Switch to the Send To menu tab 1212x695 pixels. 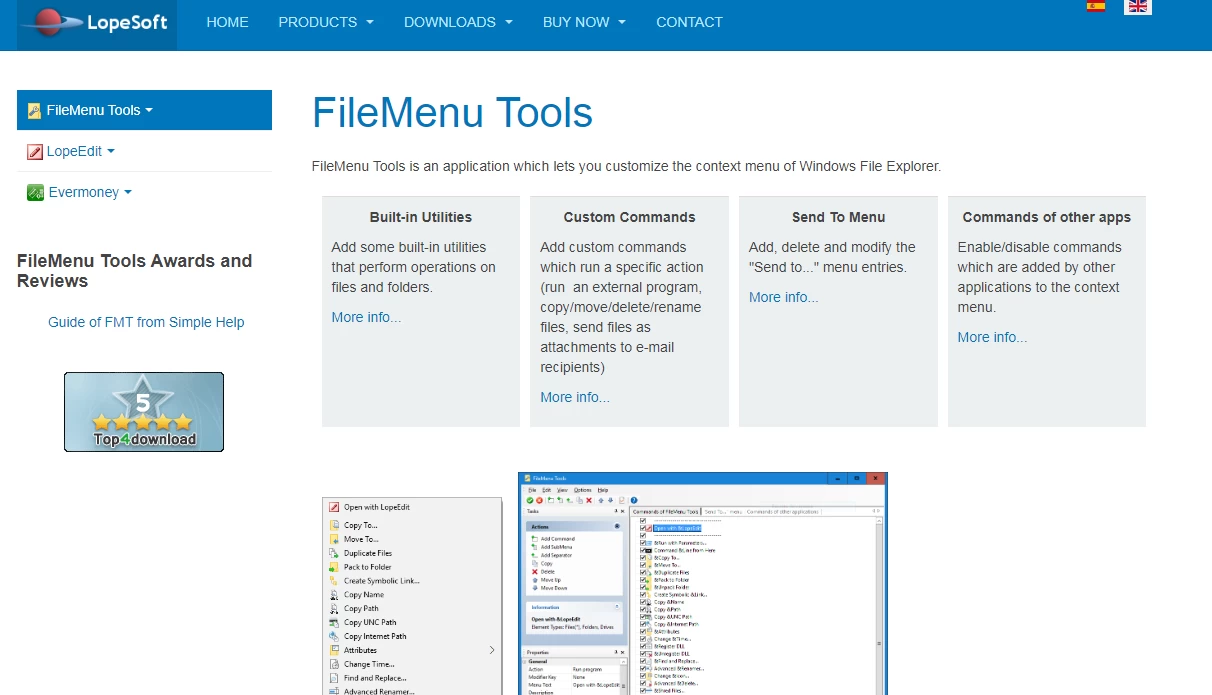point(723,512)
